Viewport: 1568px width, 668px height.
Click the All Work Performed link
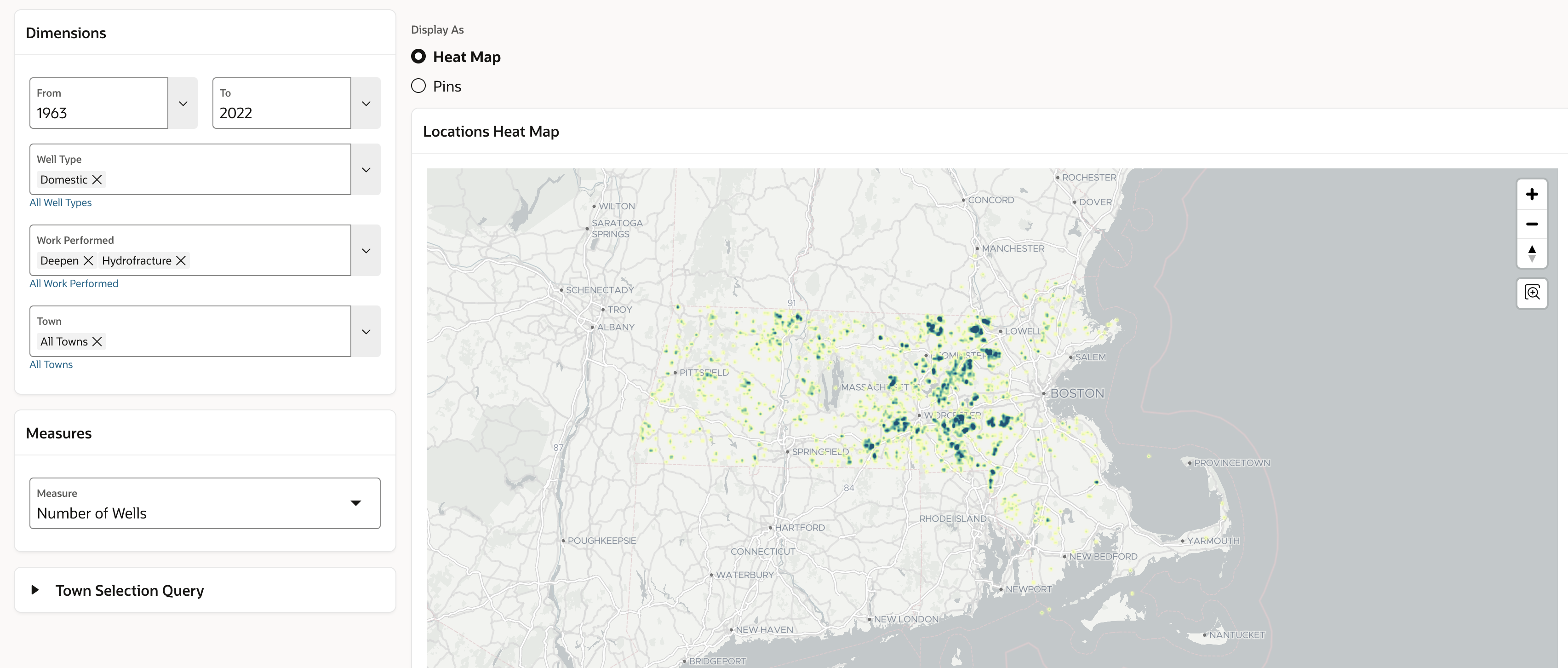tap(74, 284)
